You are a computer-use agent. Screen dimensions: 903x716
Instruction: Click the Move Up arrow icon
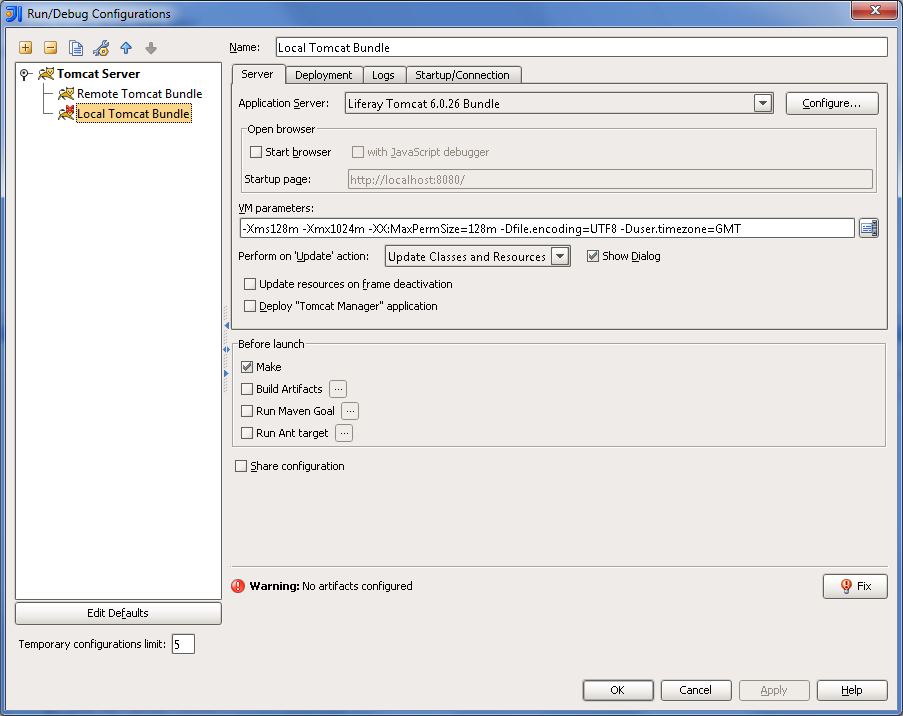click(x=126, y=48)
